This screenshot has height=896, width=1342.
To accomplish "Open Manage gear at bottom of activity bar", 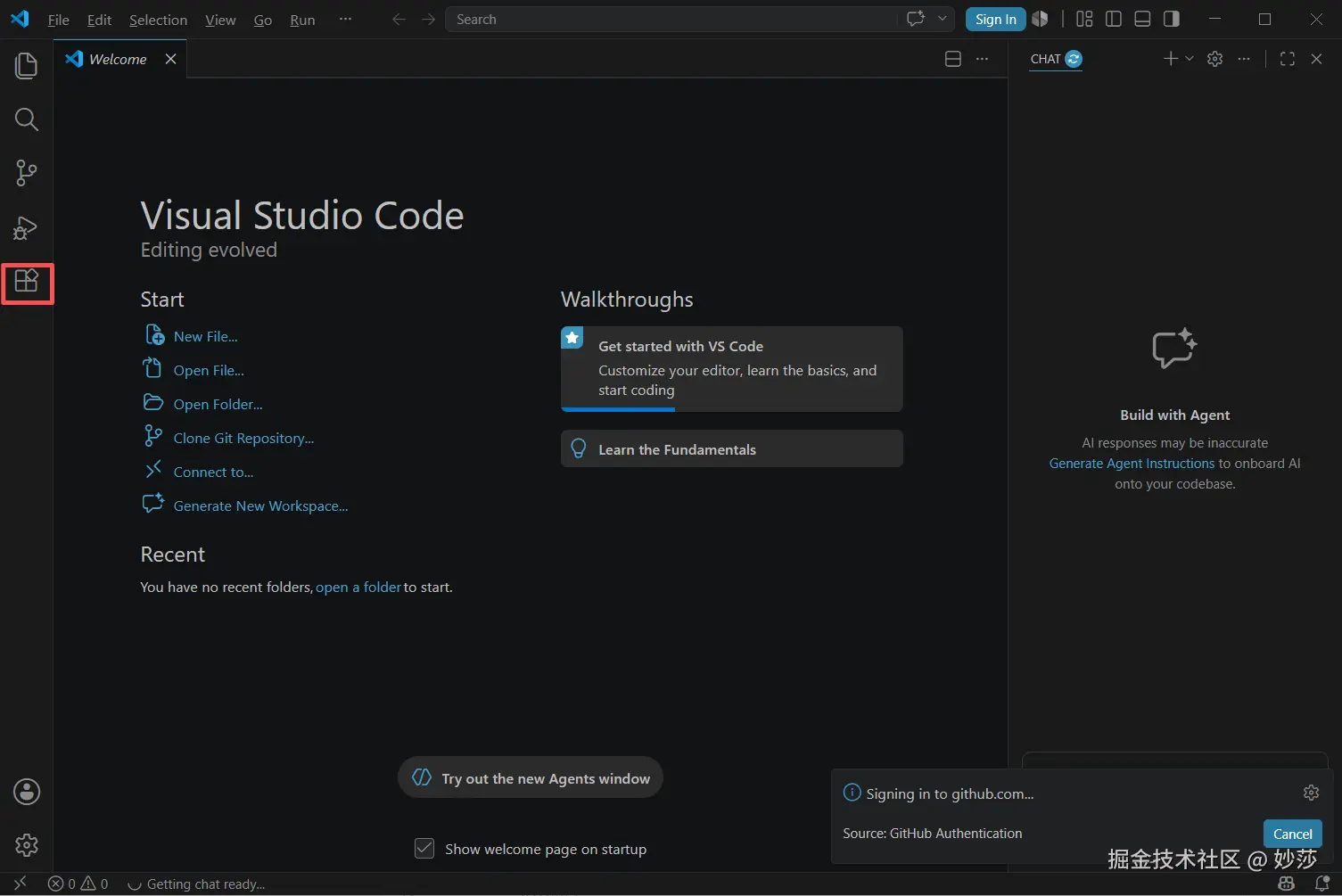I will [27, 845].
